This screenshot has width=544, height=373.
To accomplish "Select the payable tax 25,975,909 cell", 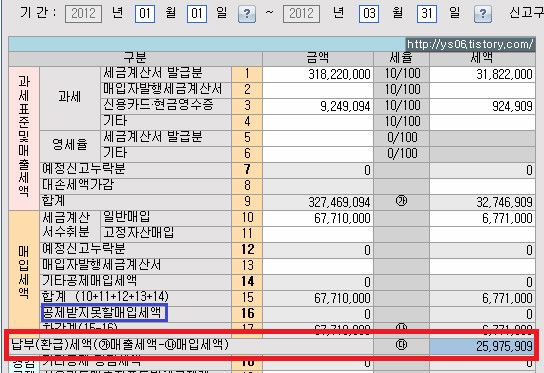I will tap(482, 346).
